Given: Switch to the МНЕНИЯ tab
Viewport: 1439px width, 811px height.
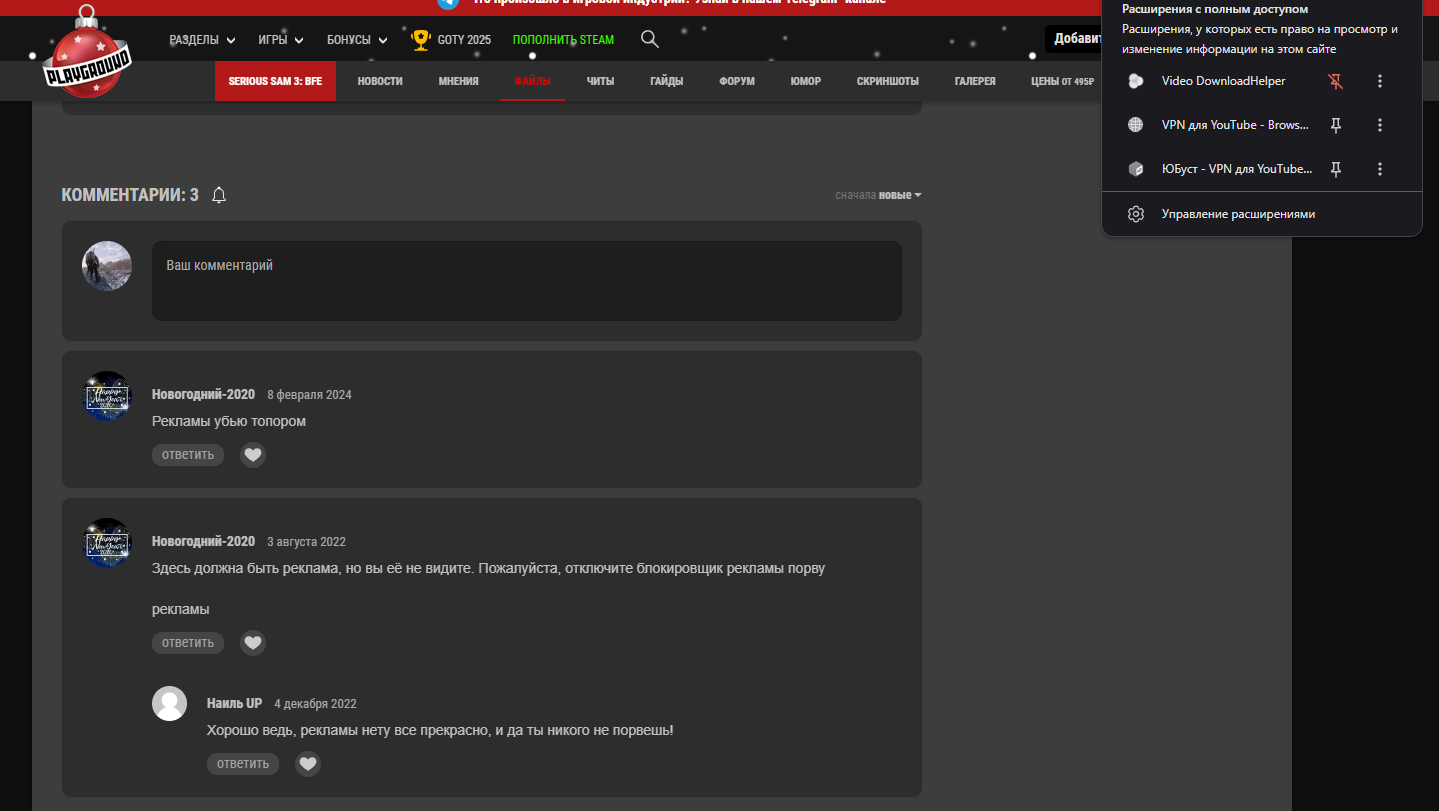Looking at the screenshot, I should [458, 81].
